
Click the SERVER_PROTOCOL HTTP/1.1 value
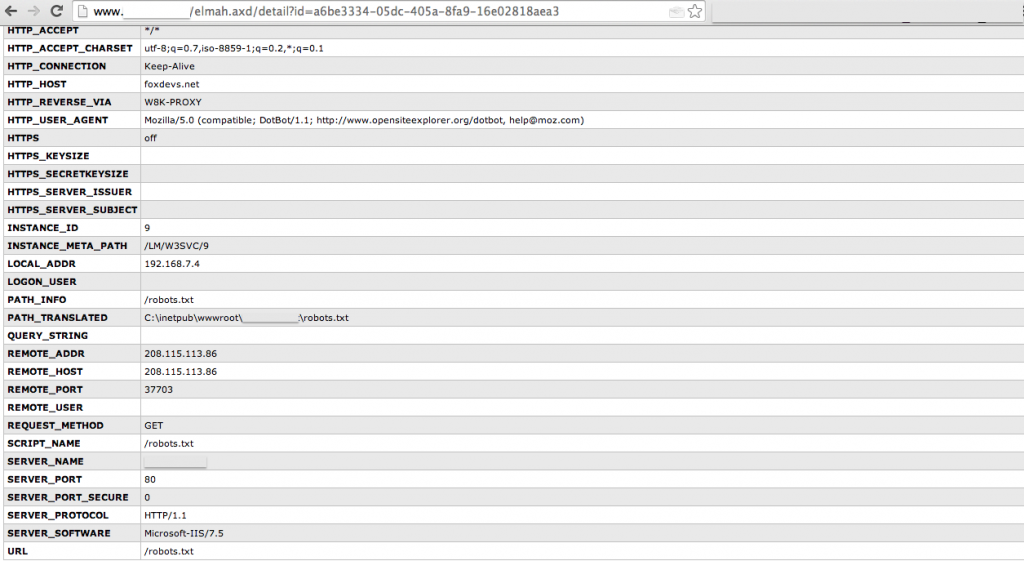pos(166,515)
